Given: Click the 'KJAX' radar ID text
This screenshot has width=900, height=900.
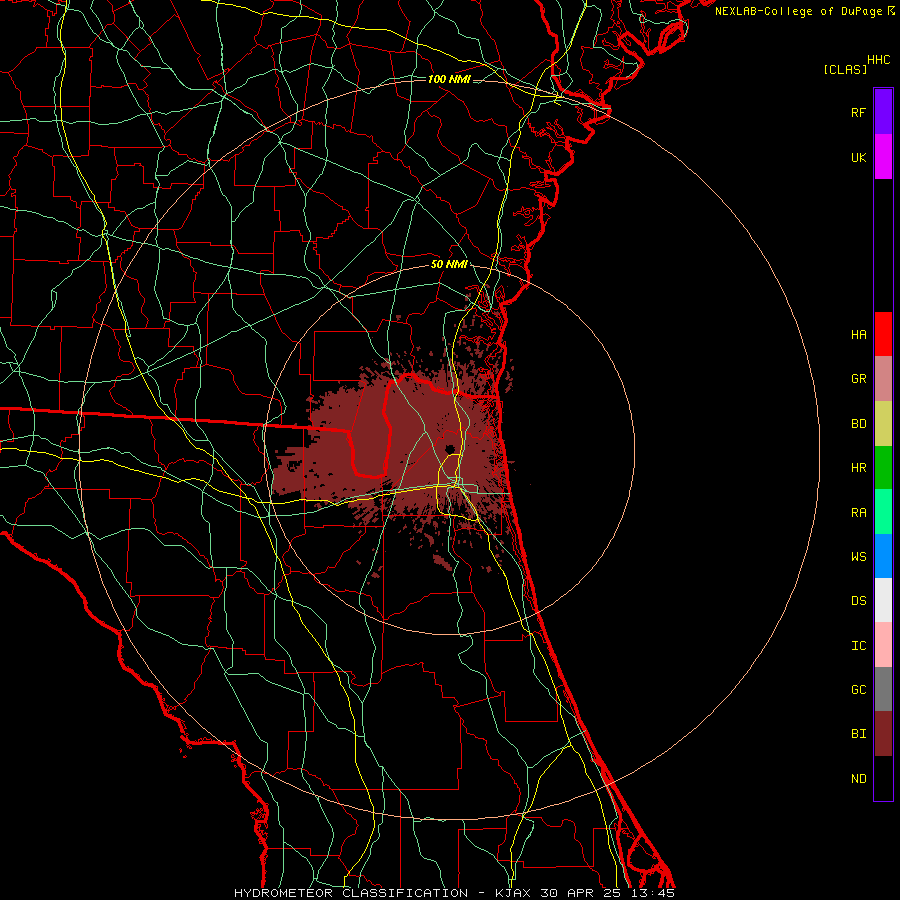Looking at the screenshot, I should point(513,893).
